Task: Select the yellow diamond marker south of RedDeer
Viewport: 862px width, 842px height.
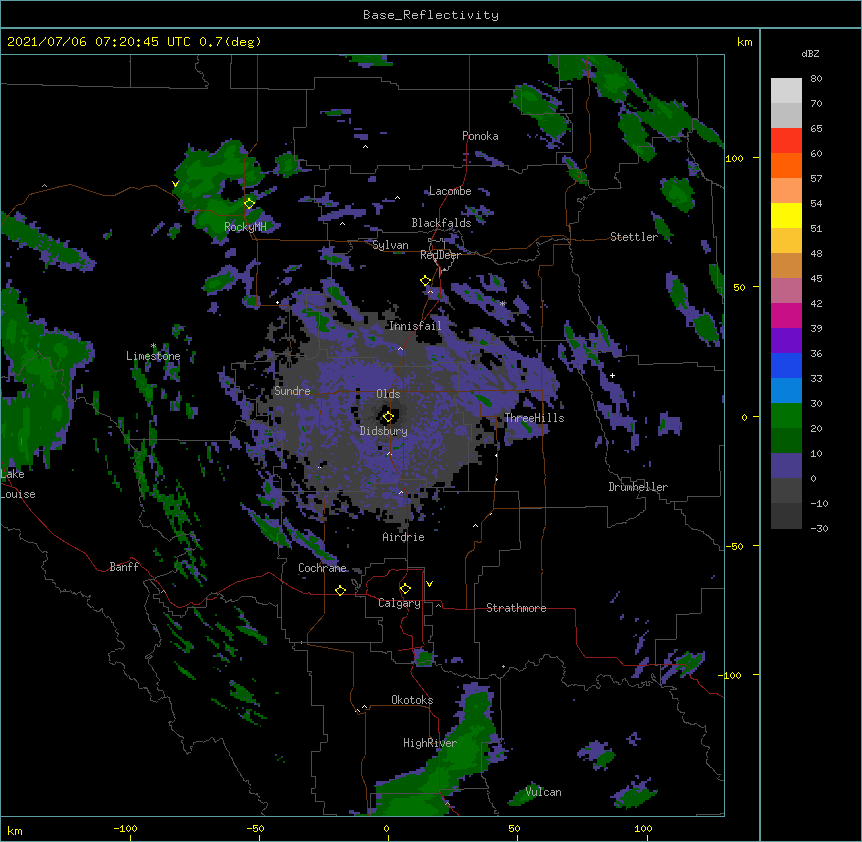Action: [x=426, y=281]
